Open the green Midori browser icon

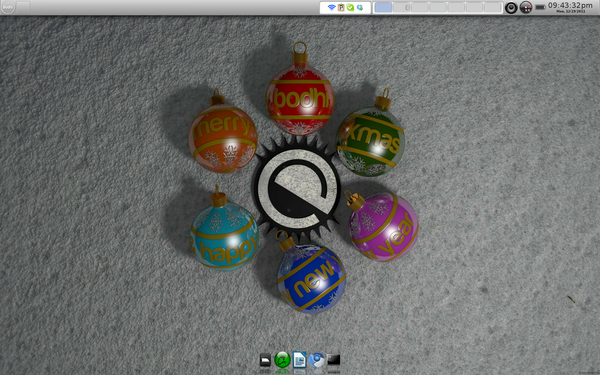(282, 360)
